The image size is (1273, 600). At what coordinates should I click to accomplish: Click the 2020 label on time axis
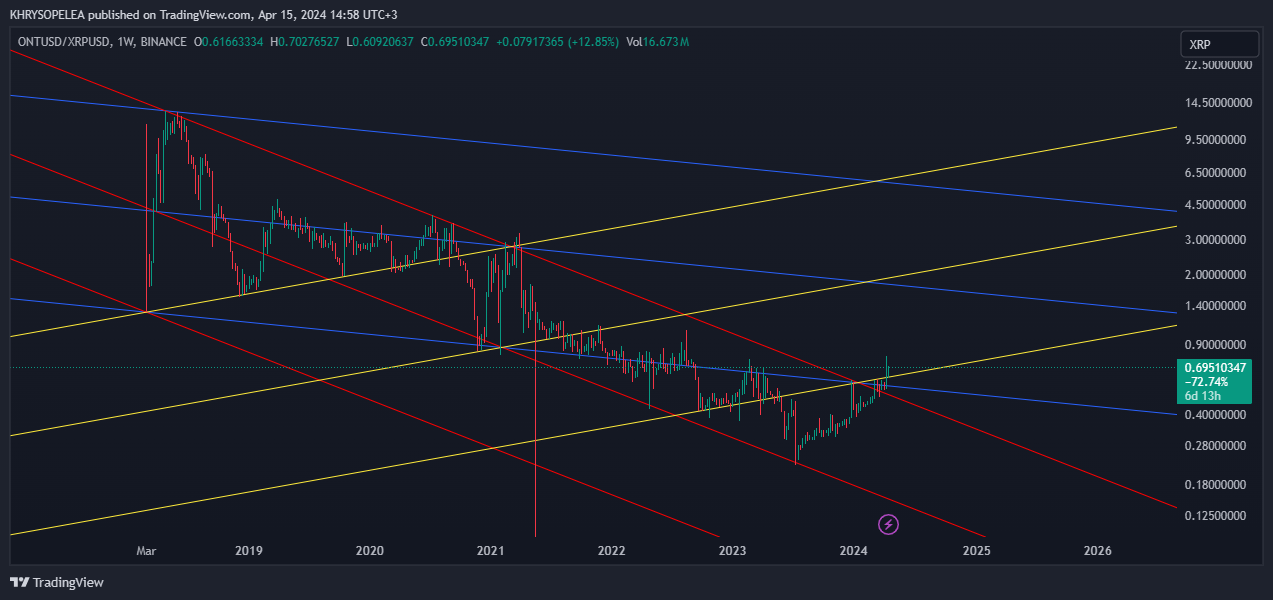pyautogui.click(x=370, y=551)
